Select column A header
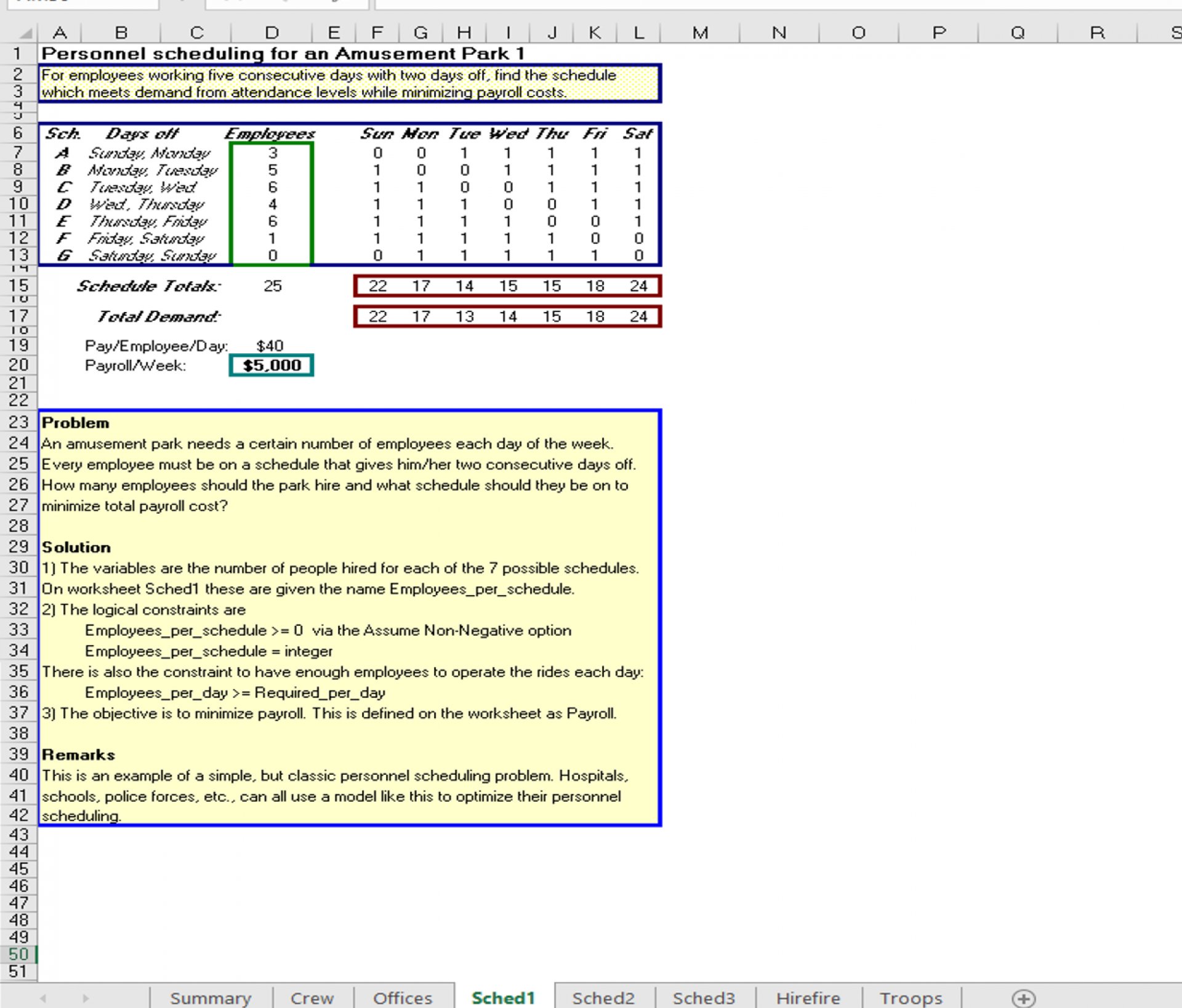Image resolution: width=1182 pixels, height=1008 pixels. 60,33
